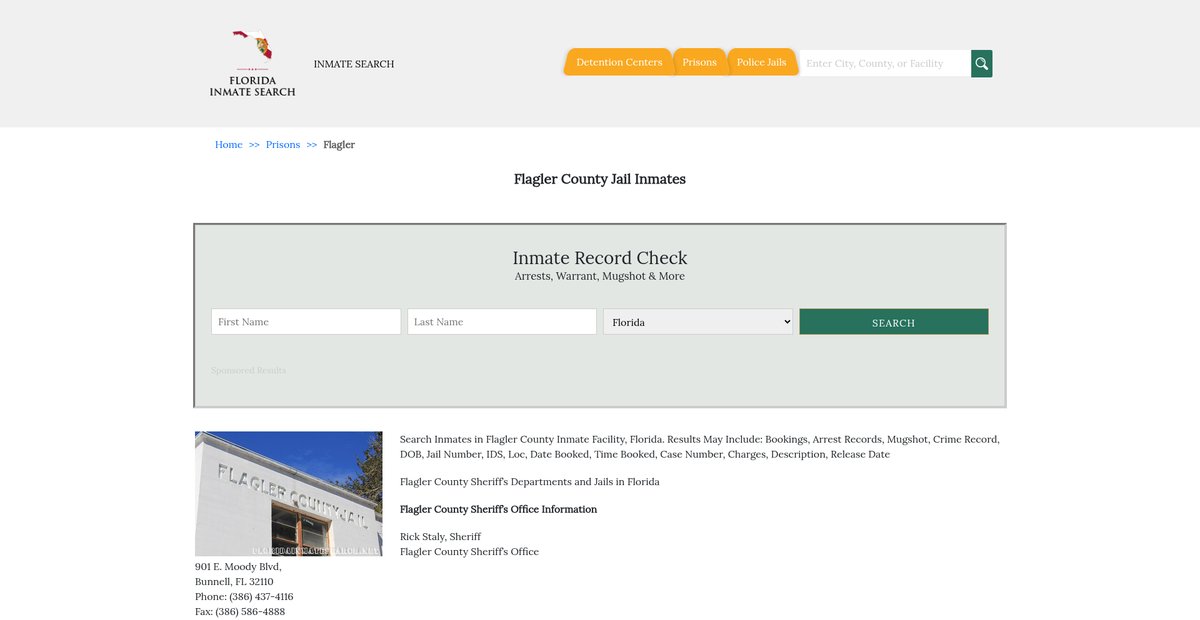Click the Bunnell, FL 32110 line

point(234,582)
